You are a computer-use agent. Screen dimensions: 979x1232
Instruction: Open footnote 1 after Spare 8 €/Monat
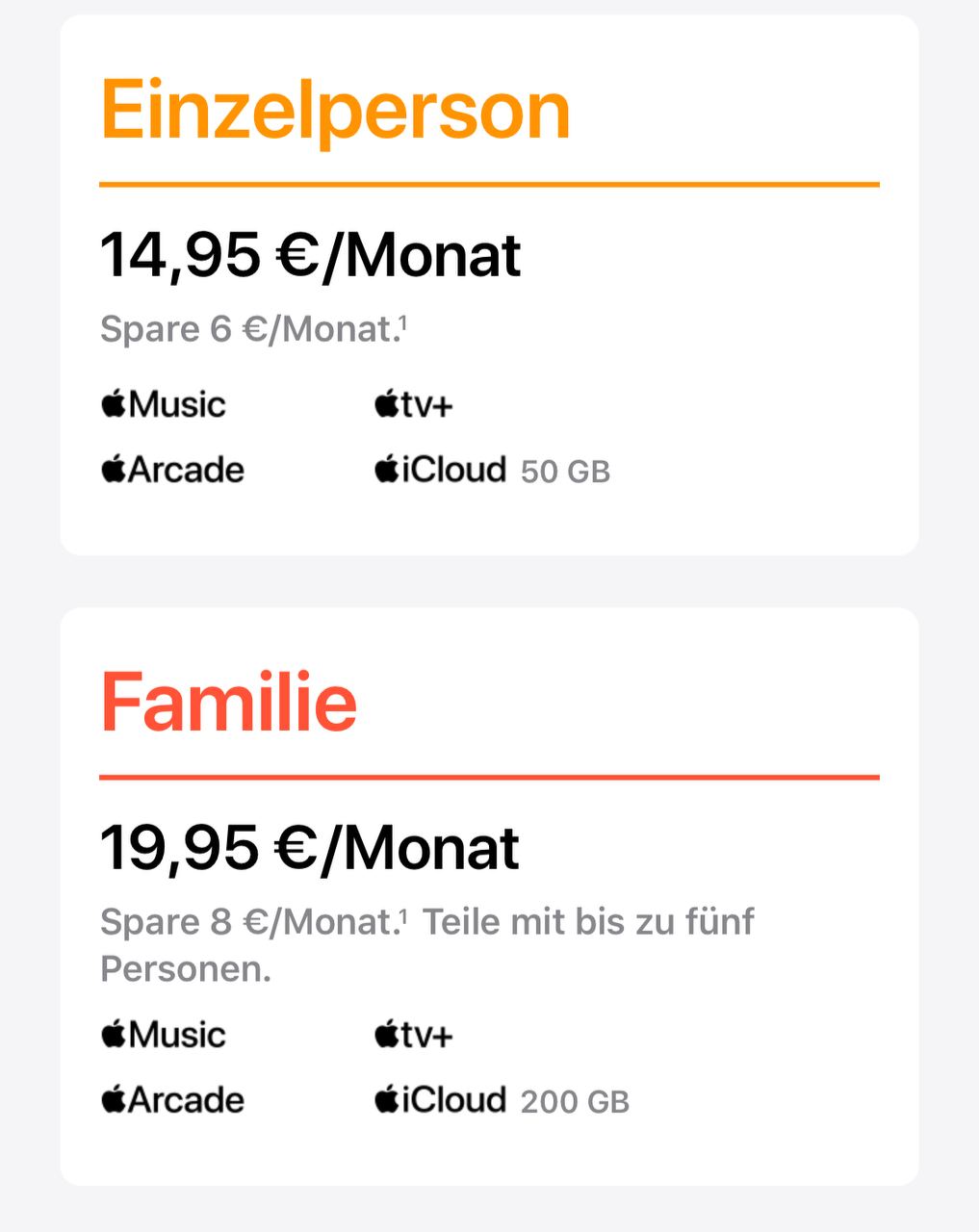[403, 915]
